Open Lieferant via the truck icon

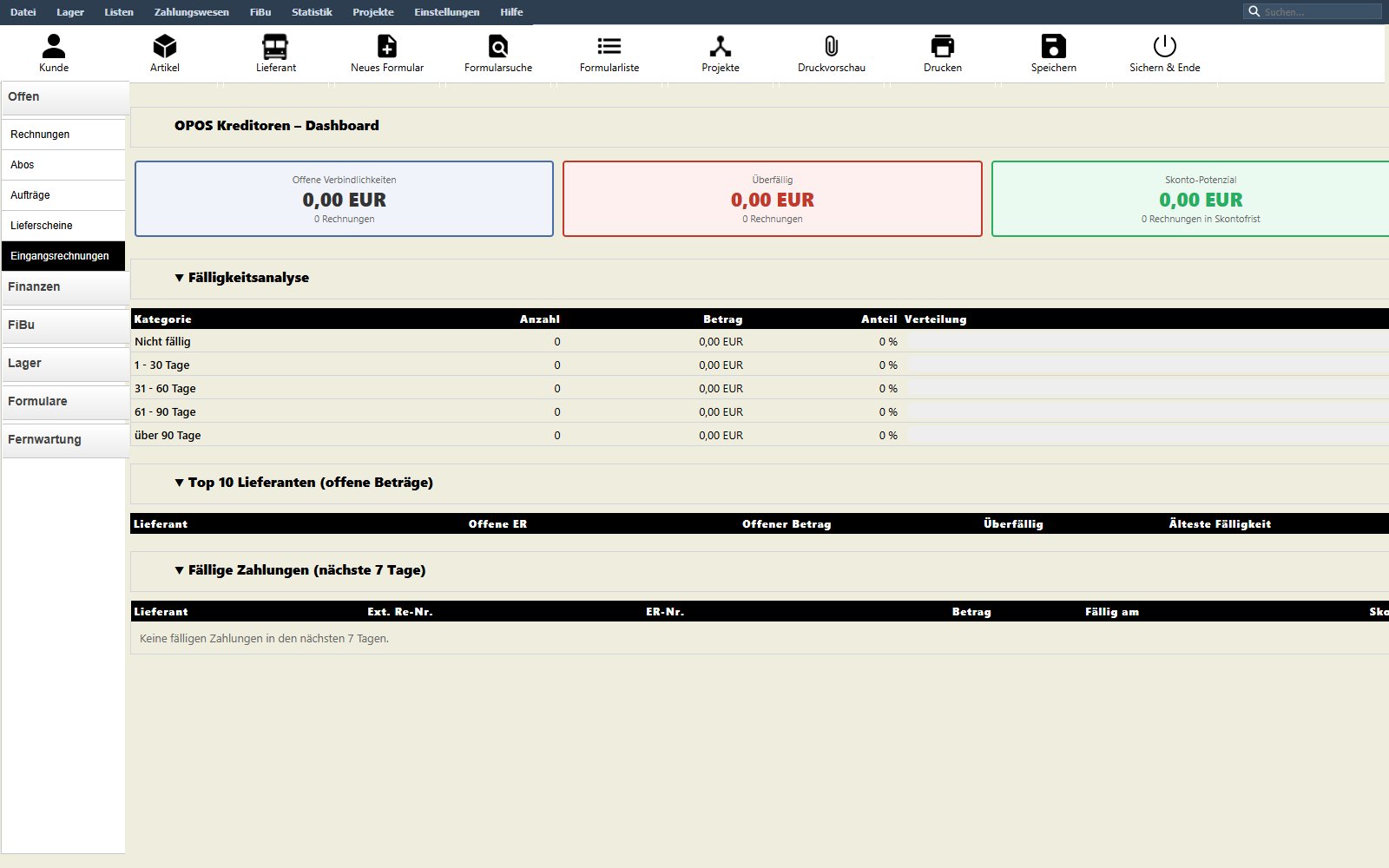point(275,46)
